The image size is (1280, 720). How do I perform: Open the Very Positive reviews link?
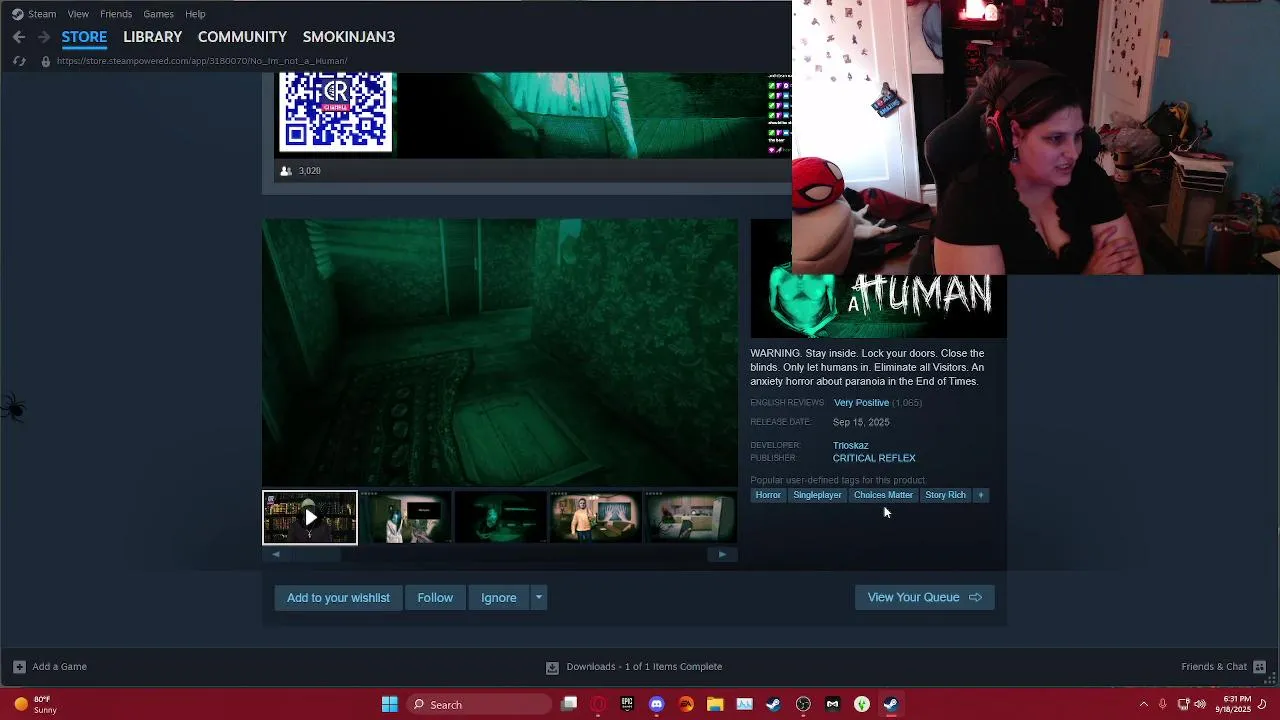(861, 403)
